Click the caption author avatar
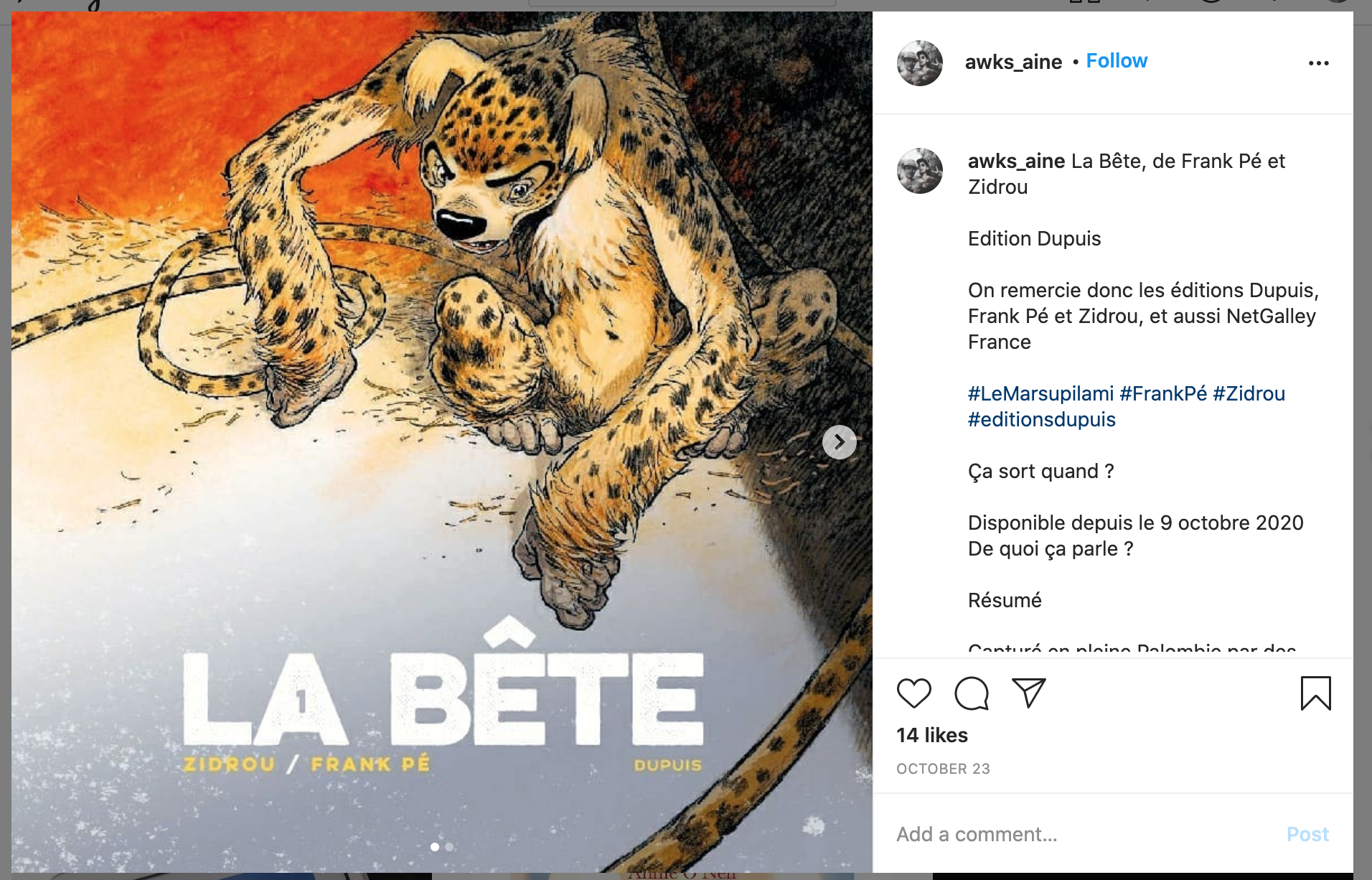 coord(919,171)
